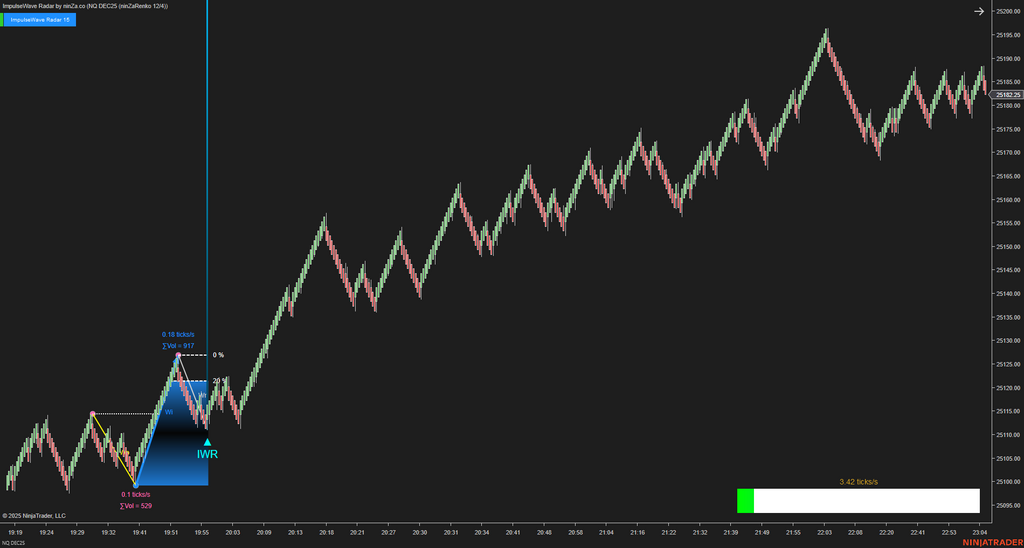Click 25150.00 on the price axis

tap(1007, 247)
